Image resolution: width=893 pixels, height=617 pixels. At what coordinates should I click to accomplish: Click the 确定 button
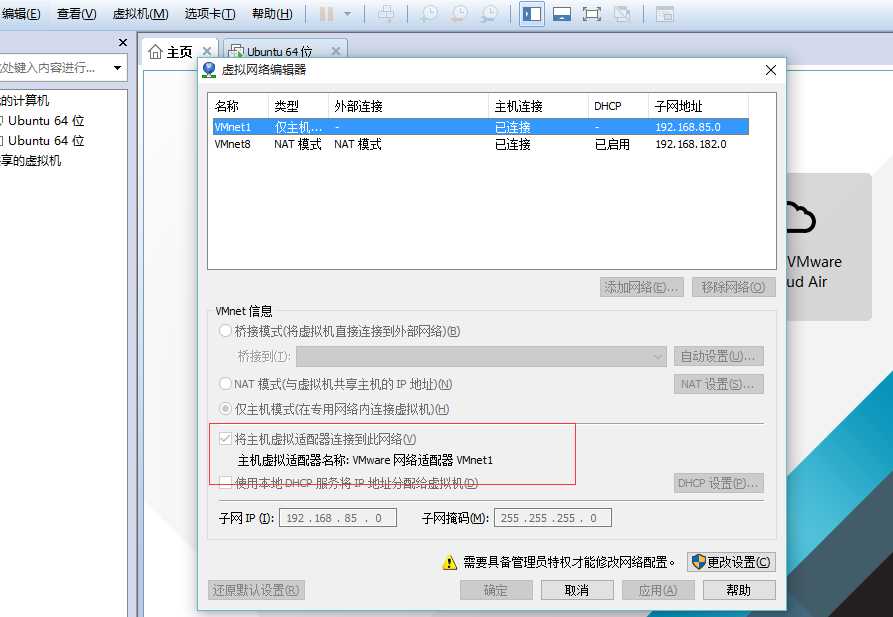496,590
